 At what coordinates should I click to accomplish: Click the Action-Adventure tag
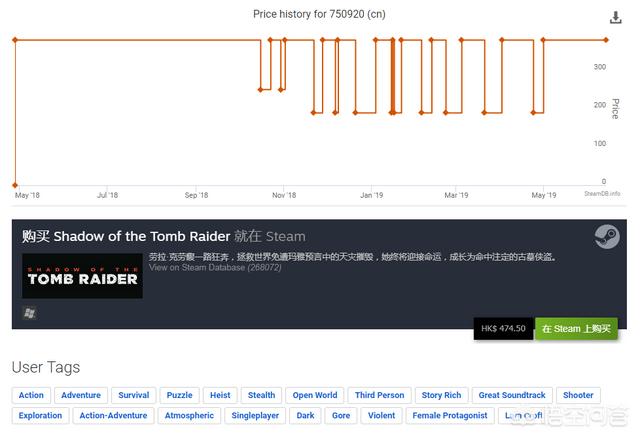click(x=113, y=416)
